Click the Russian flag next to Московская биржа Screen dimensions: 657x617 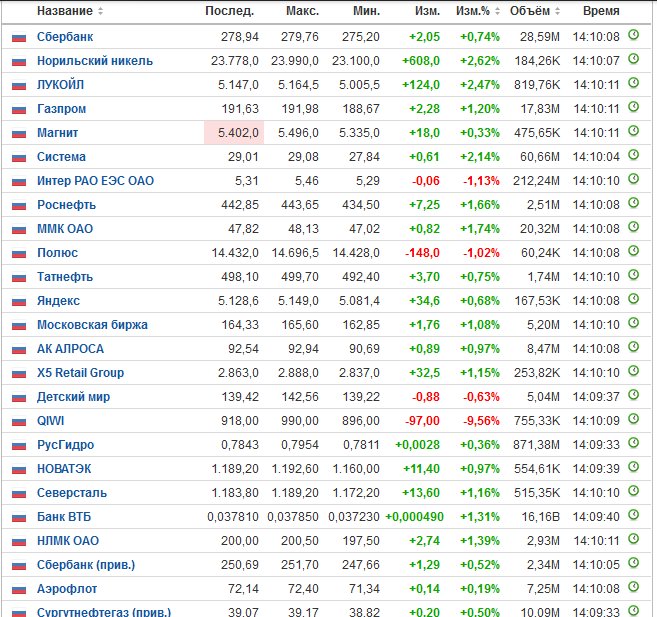click(x=19, y=326)
